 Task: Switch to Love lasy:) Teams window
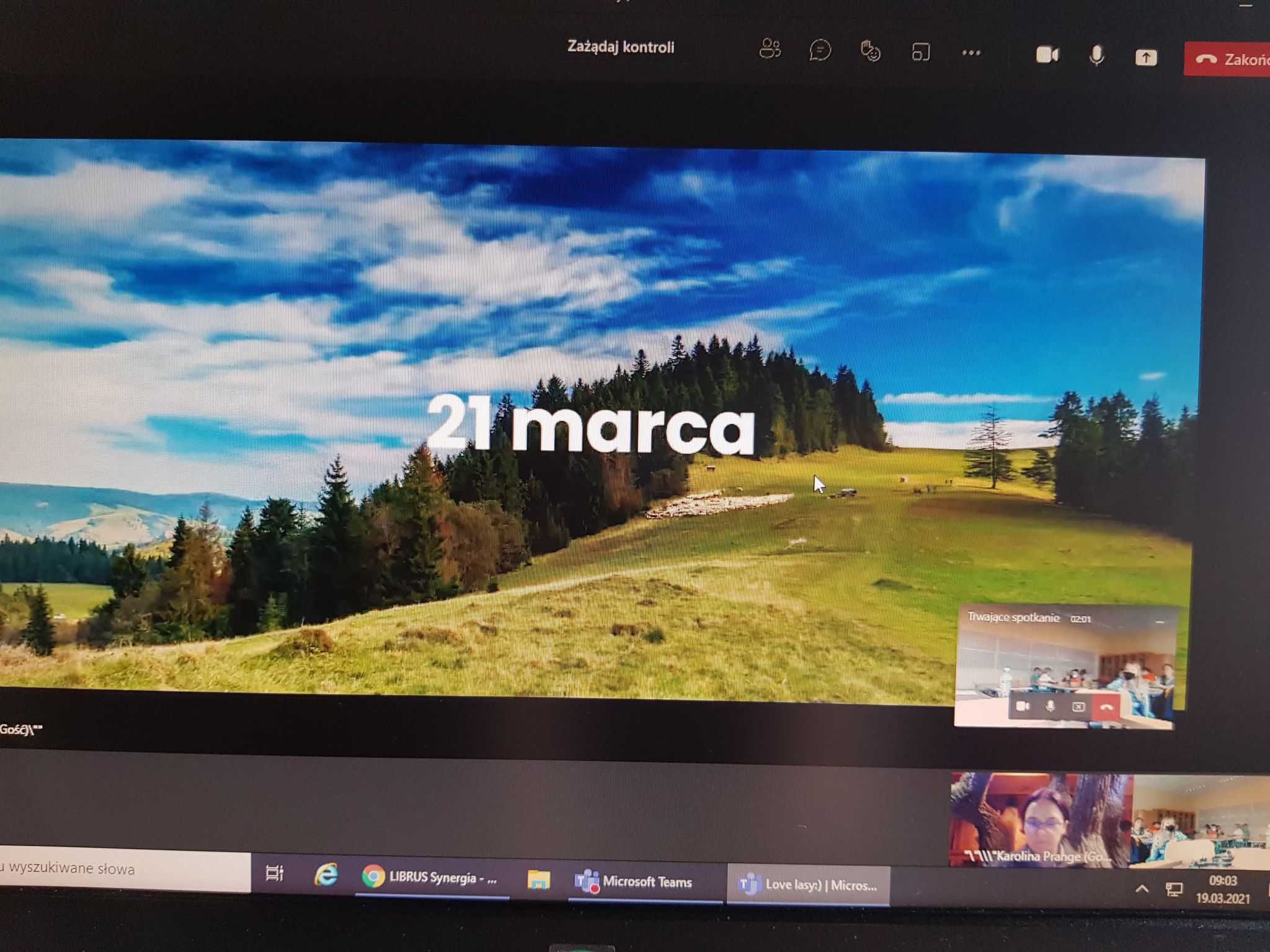[x=808, y=884]
